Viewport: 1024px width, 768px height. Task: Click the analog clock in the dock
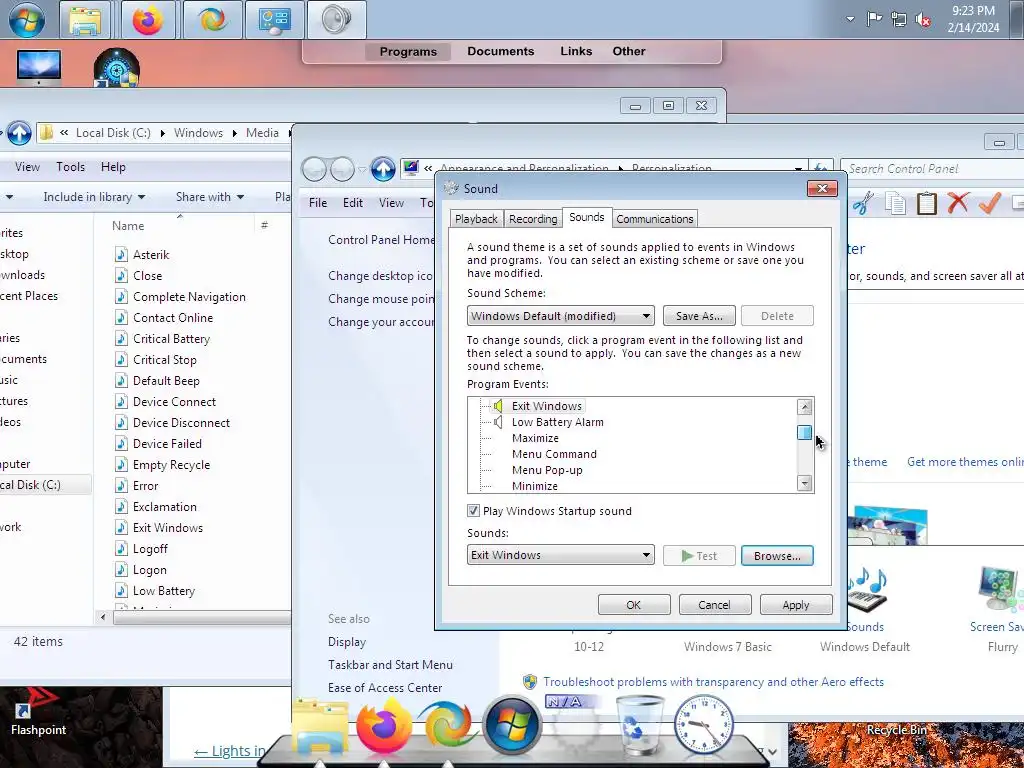[x=703, y=725]
